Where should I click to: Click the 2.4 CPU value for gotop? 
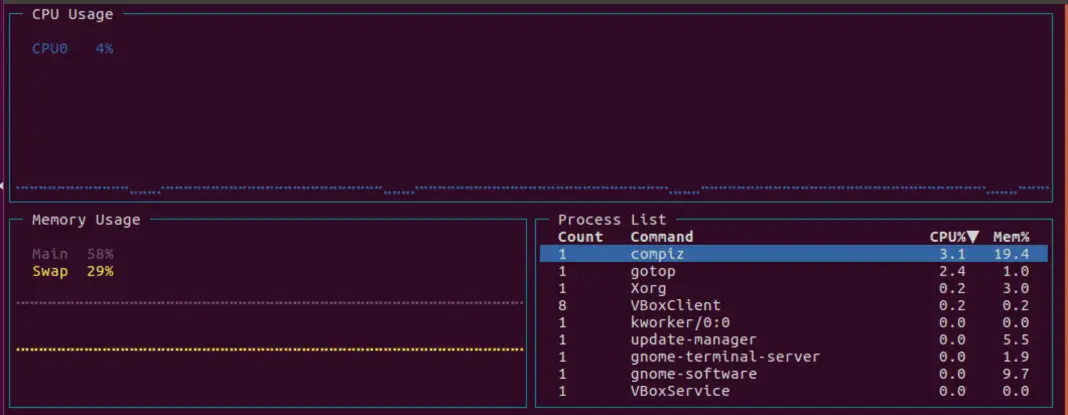(x=952, y=271)
